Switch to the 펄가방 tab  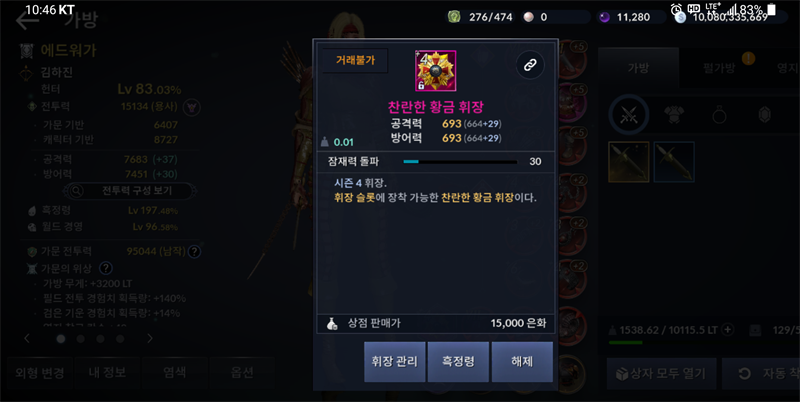click(718, 68)
